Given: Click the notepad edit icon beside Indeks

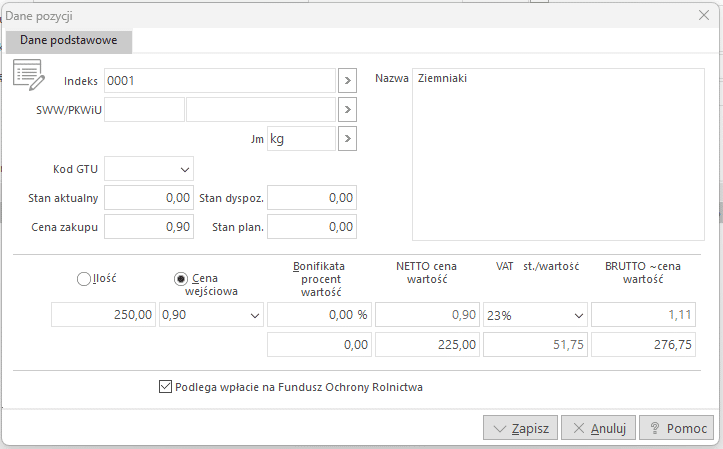Looking at the screenshot, I should point(27,75).
